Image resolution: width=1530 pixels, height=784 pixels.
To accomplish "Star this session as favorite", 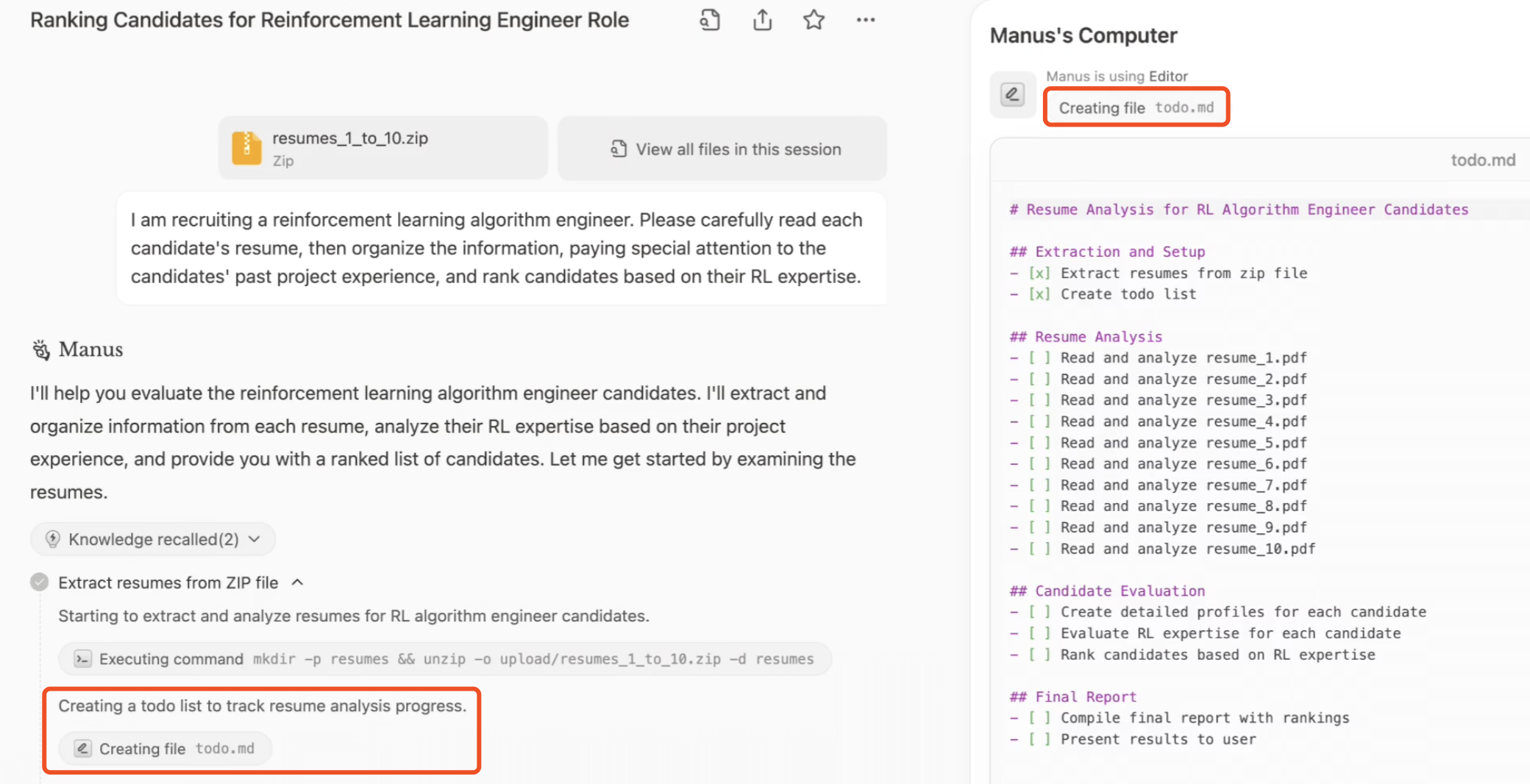I will [x=814, y=20].
